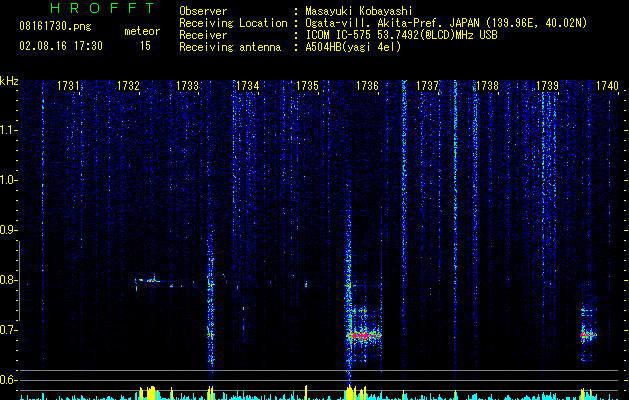Click the meteor count 15

pyautogui.click(x=145, y=46)
